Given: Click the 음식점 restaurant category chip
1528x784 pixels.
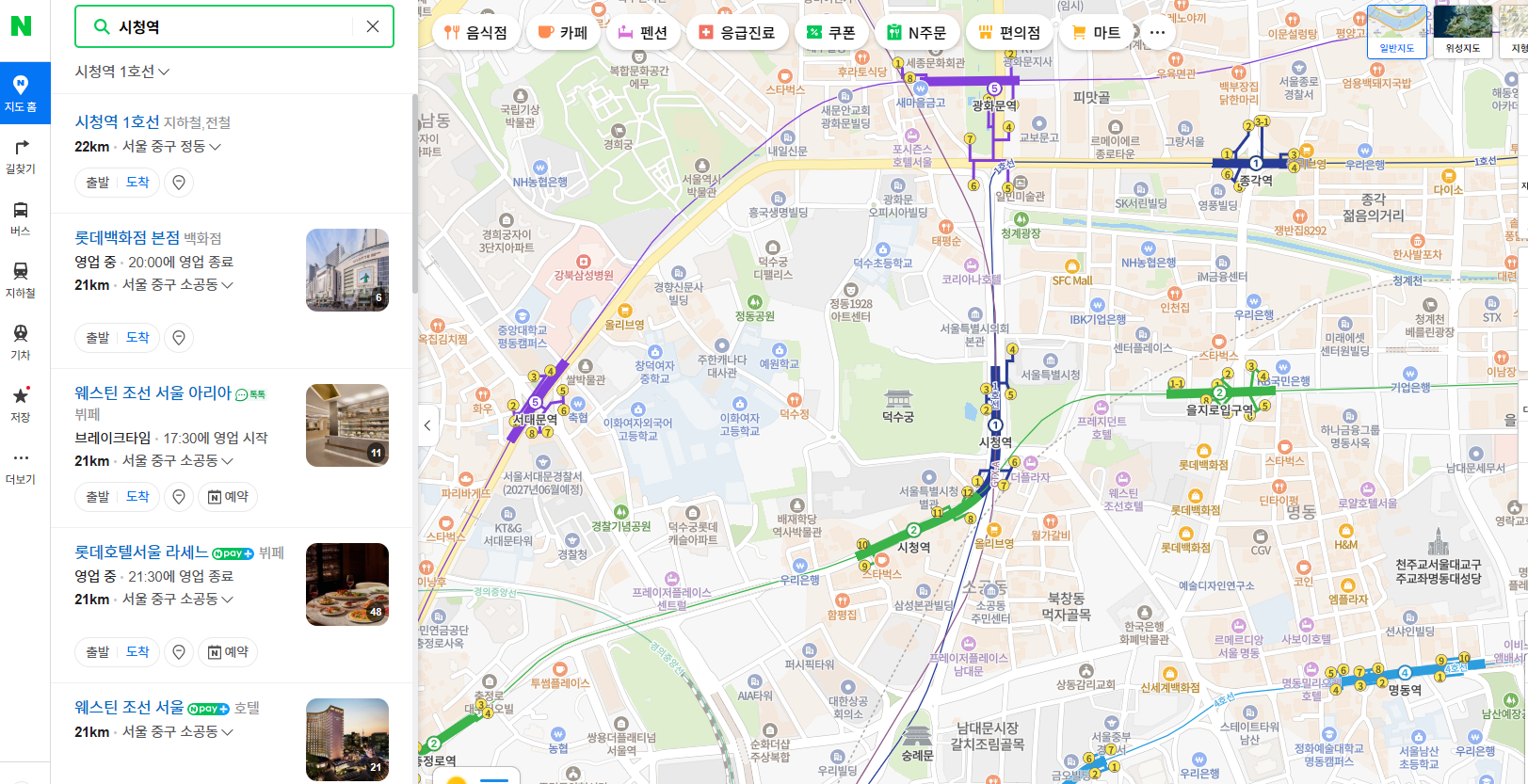Looking at the screenshot, I should pos(475,32).
